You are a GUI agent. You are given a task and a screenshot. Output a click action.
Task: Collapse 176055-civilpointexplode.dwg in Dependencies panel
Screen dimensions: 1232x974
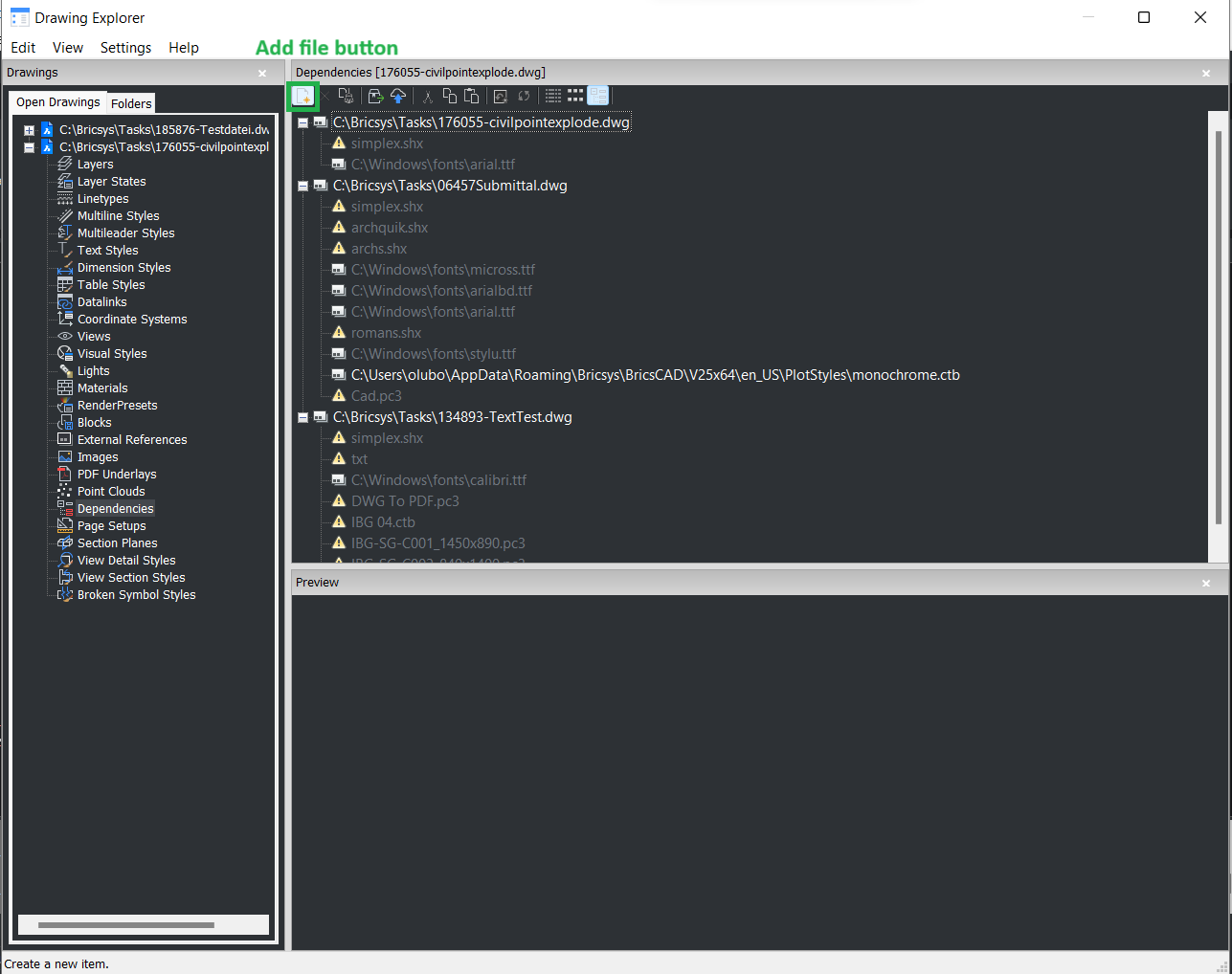click(302, 122)
